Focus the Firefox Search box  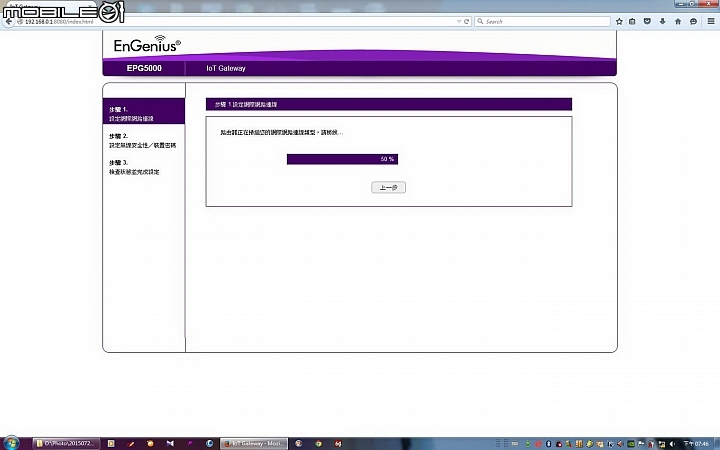pyautogui.click(x=542, y=22)
